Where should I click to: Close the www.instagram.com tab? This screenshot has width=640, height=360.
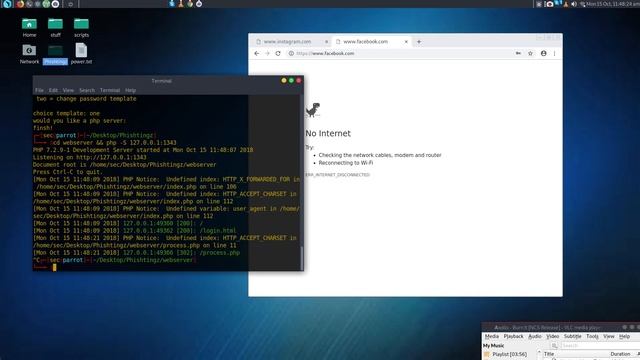pos(326,42)
